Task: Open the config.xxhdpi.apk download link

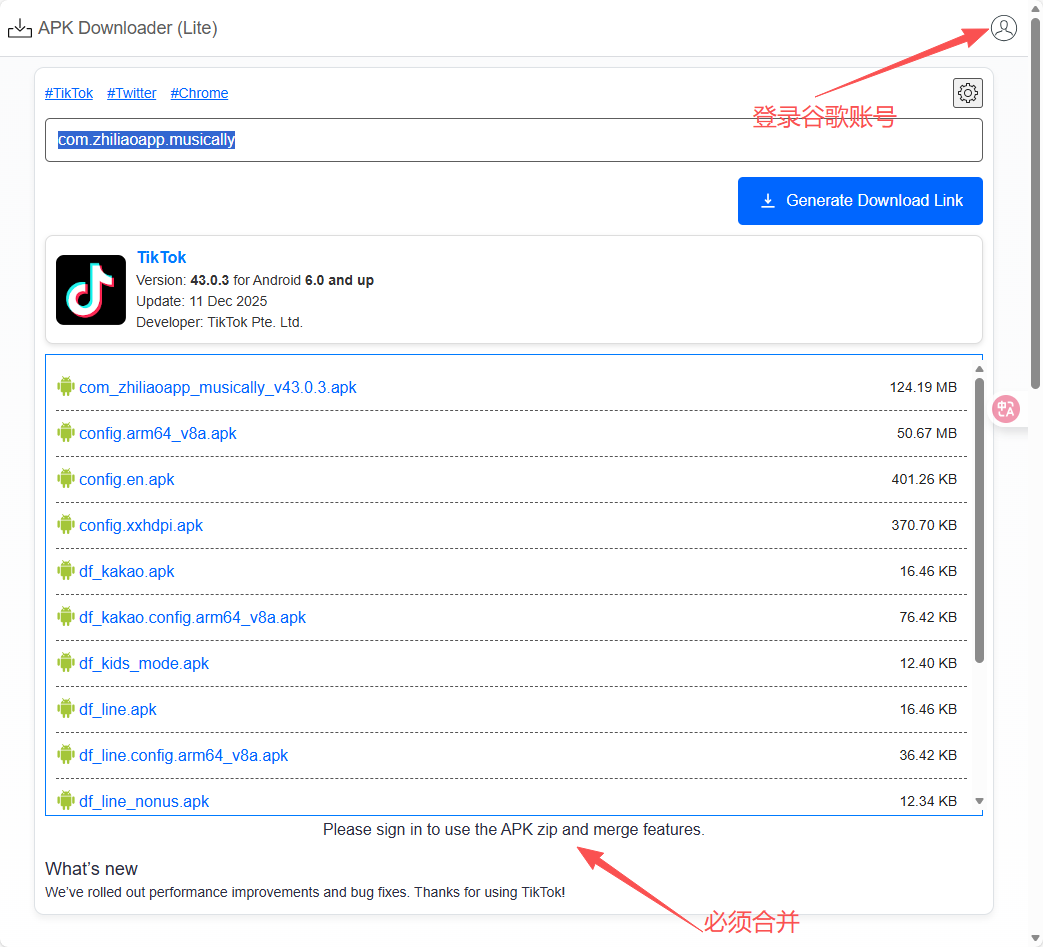Action: [141, 525]
